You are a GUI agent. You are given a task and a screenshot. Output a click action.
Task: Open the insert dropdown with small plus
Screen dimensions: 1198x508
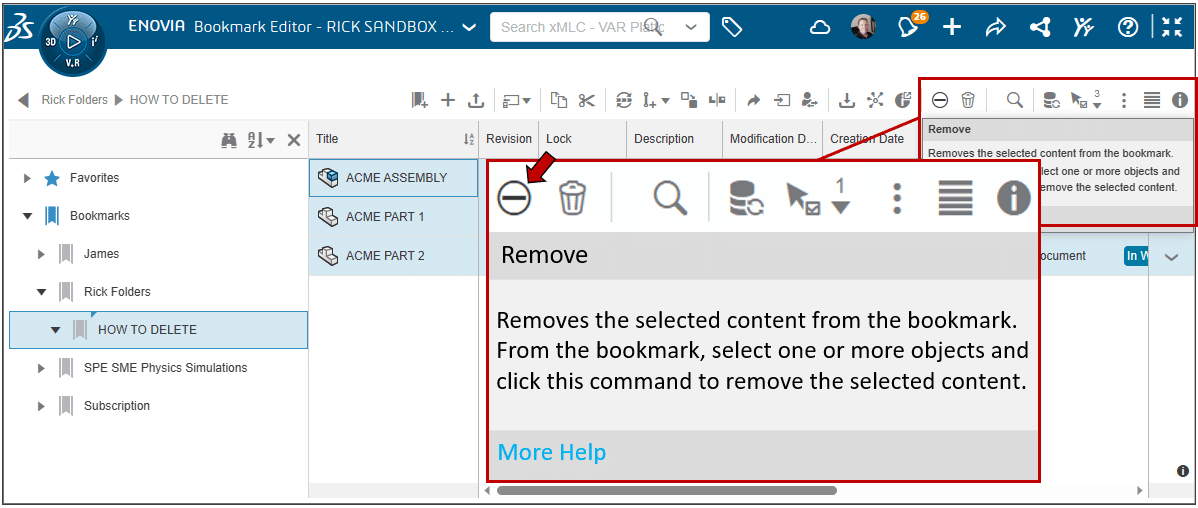[x=656, y=99]
